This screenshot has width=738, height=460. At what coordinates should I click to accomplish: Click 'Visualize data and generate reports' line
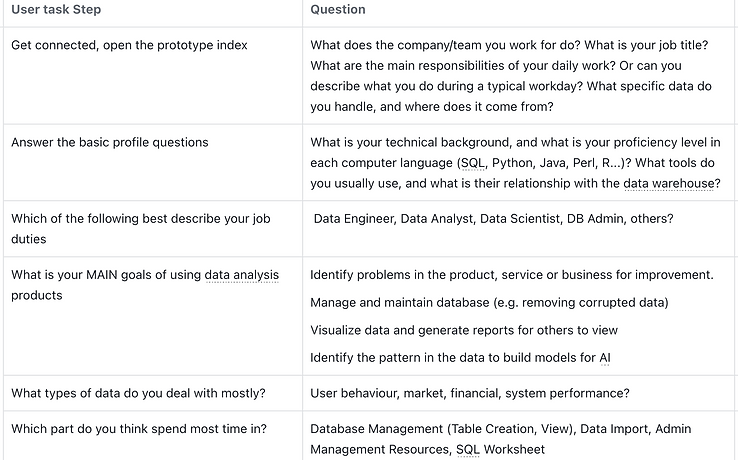pyautogui.click(x=464, y=331)
